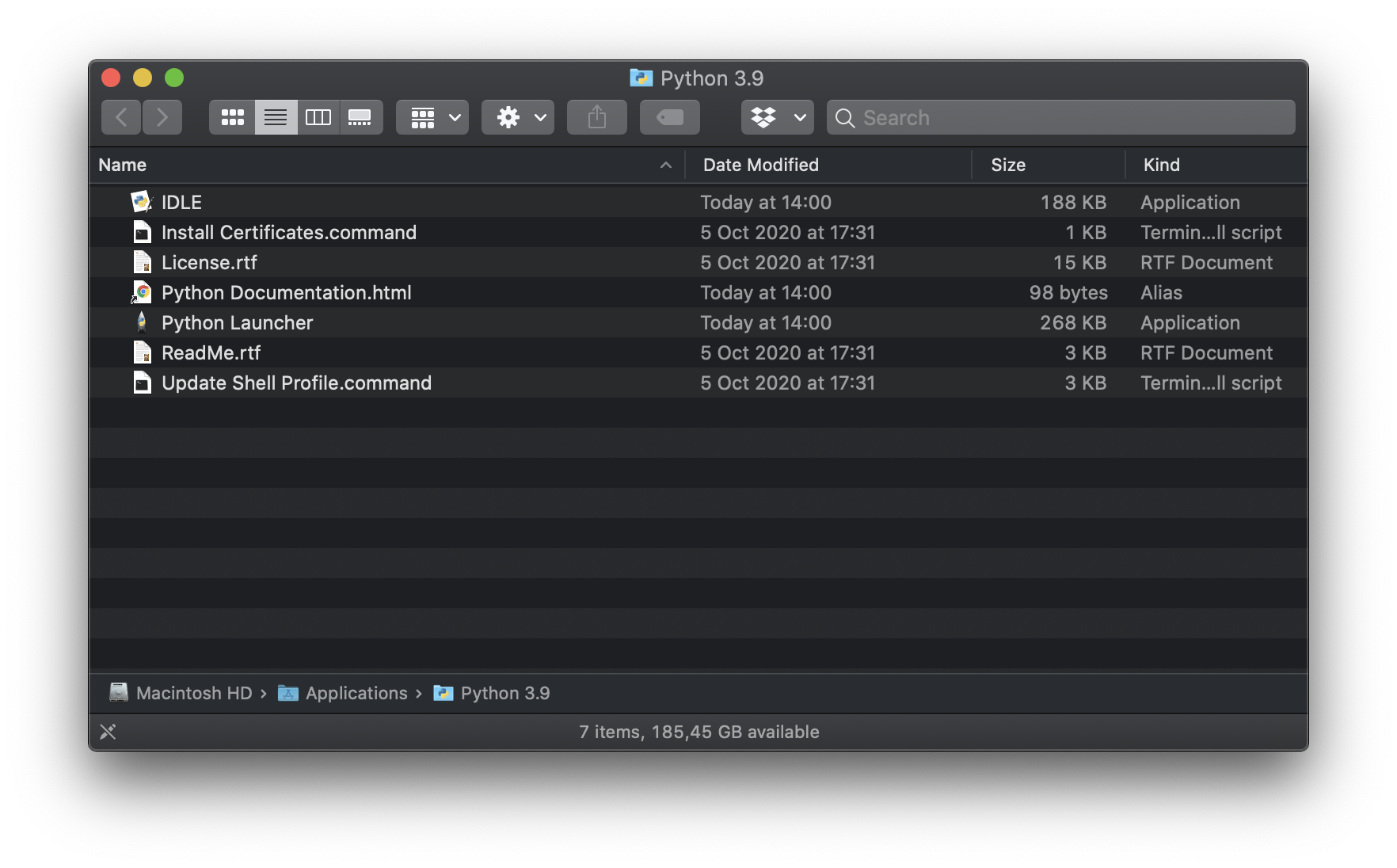Open the Action gear menu
1397x868 pixels.
pyautogui.click(x=518, y=117)
